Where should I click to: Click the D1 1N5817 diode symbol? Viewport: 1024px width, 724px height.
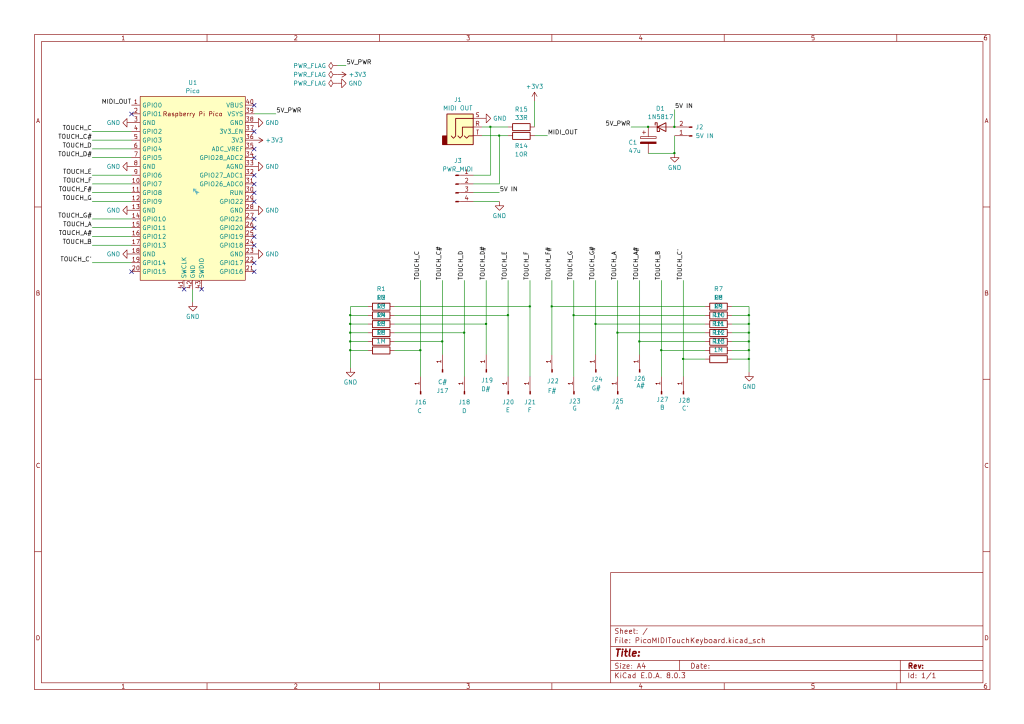(x=659, y=125)
